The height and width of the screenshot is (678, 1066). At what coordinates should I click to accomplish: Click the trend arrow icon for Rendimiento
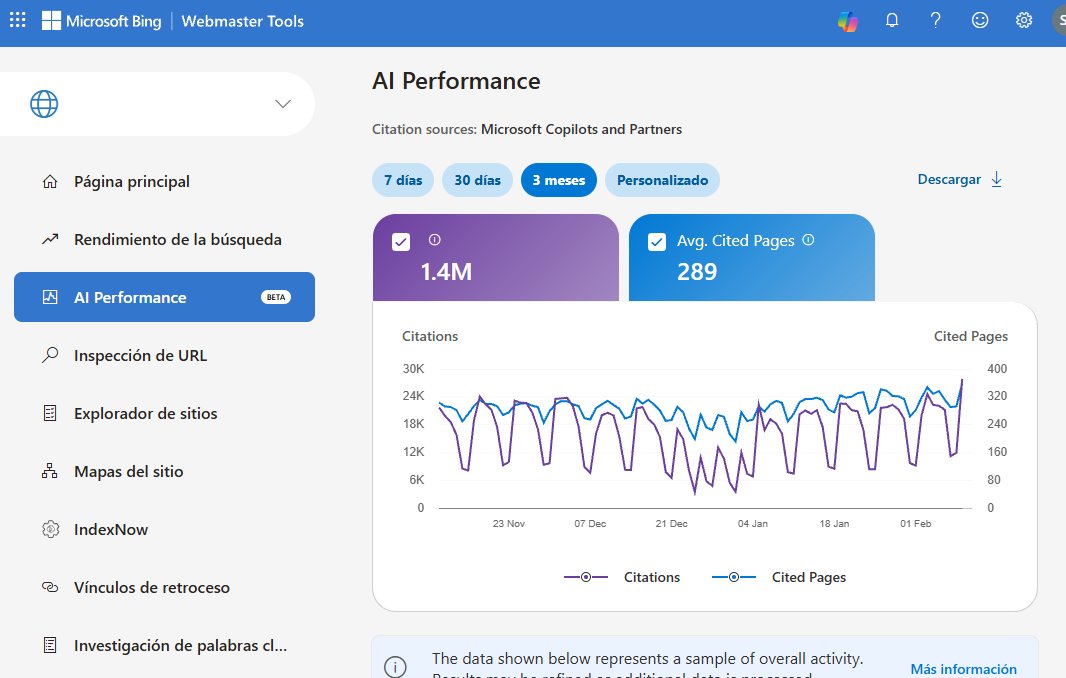(50, 239)
